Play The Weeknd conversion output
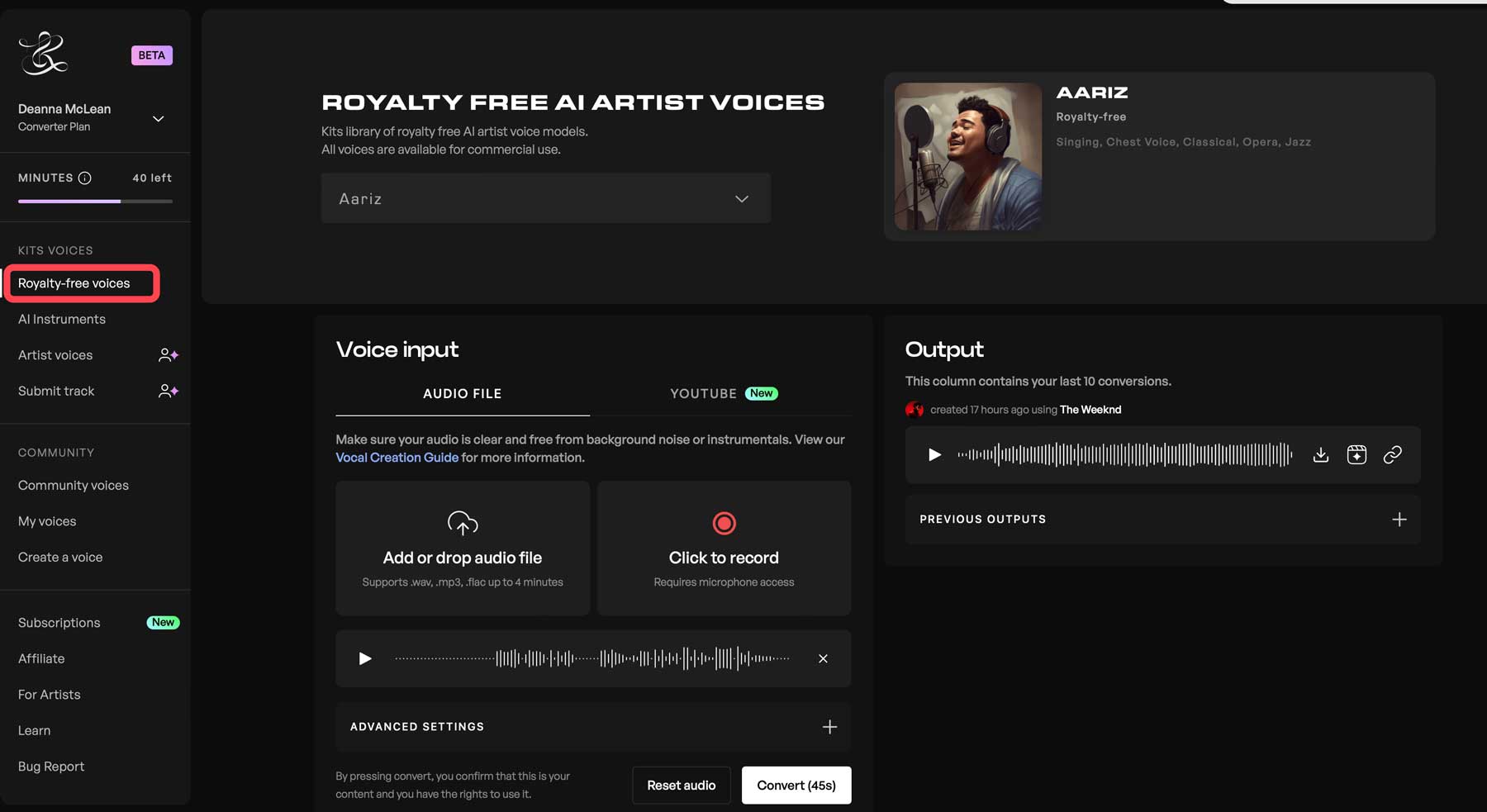 934,454
